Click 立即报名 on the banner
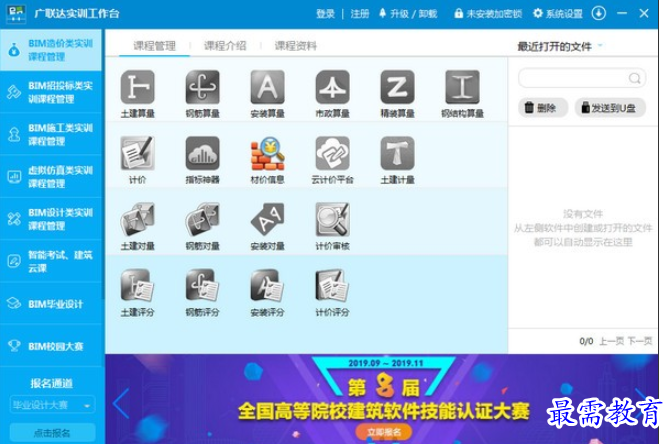671x444 pixels. click(384, 432)
